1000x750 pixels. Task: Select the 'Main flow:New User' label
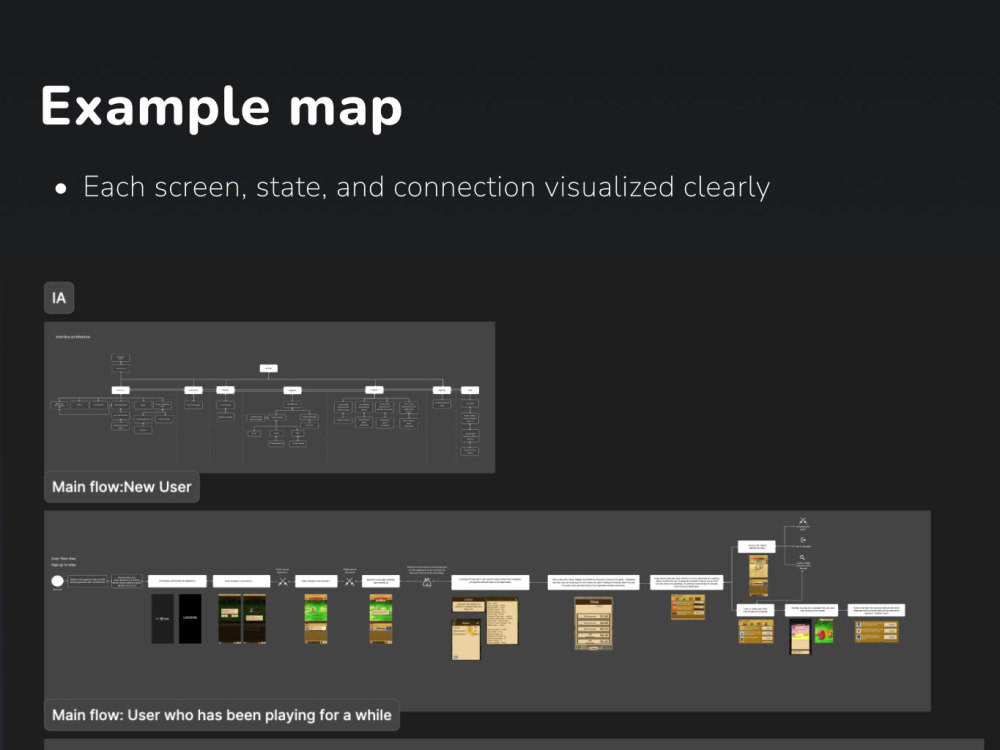(x=122, y=487)
